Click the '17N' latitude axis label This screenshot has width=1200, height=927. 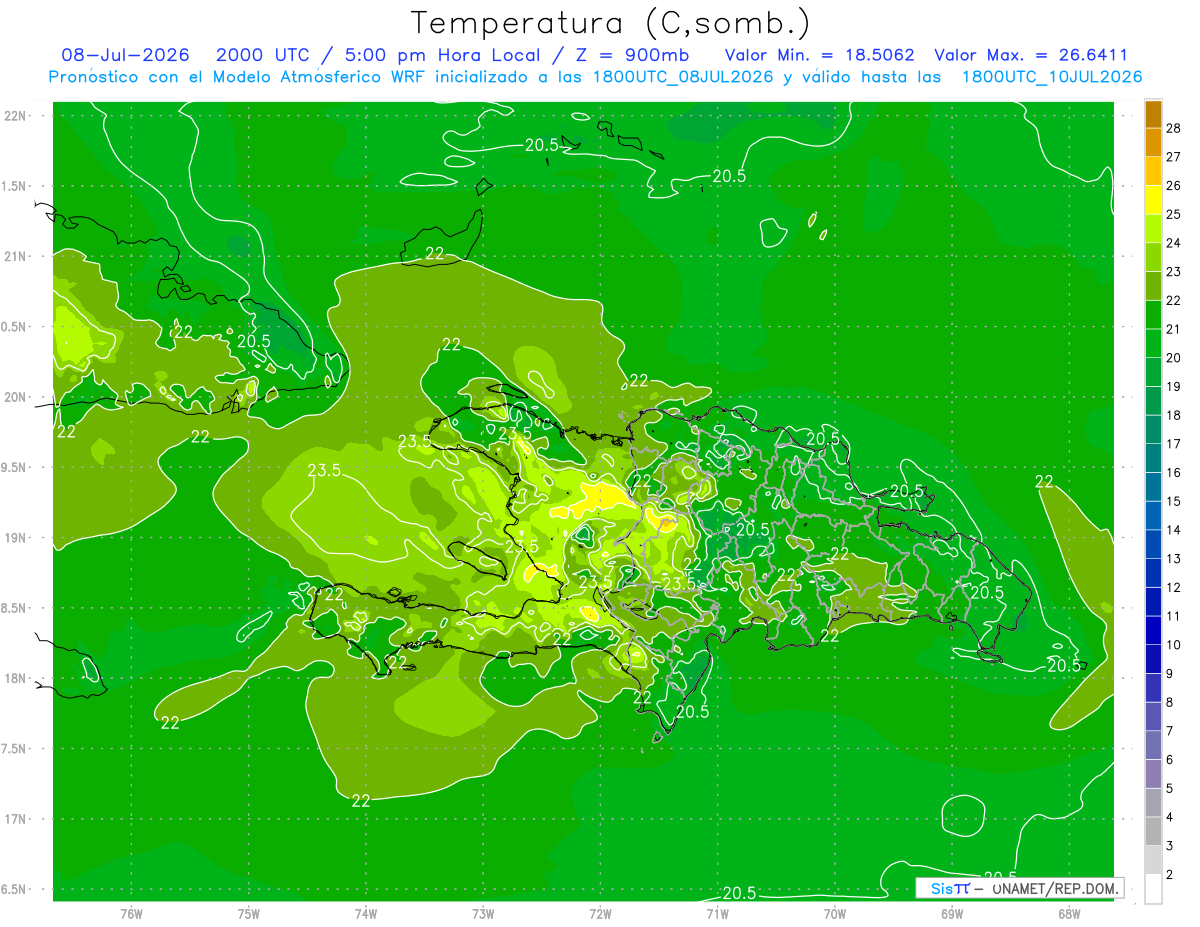(16, 819)
